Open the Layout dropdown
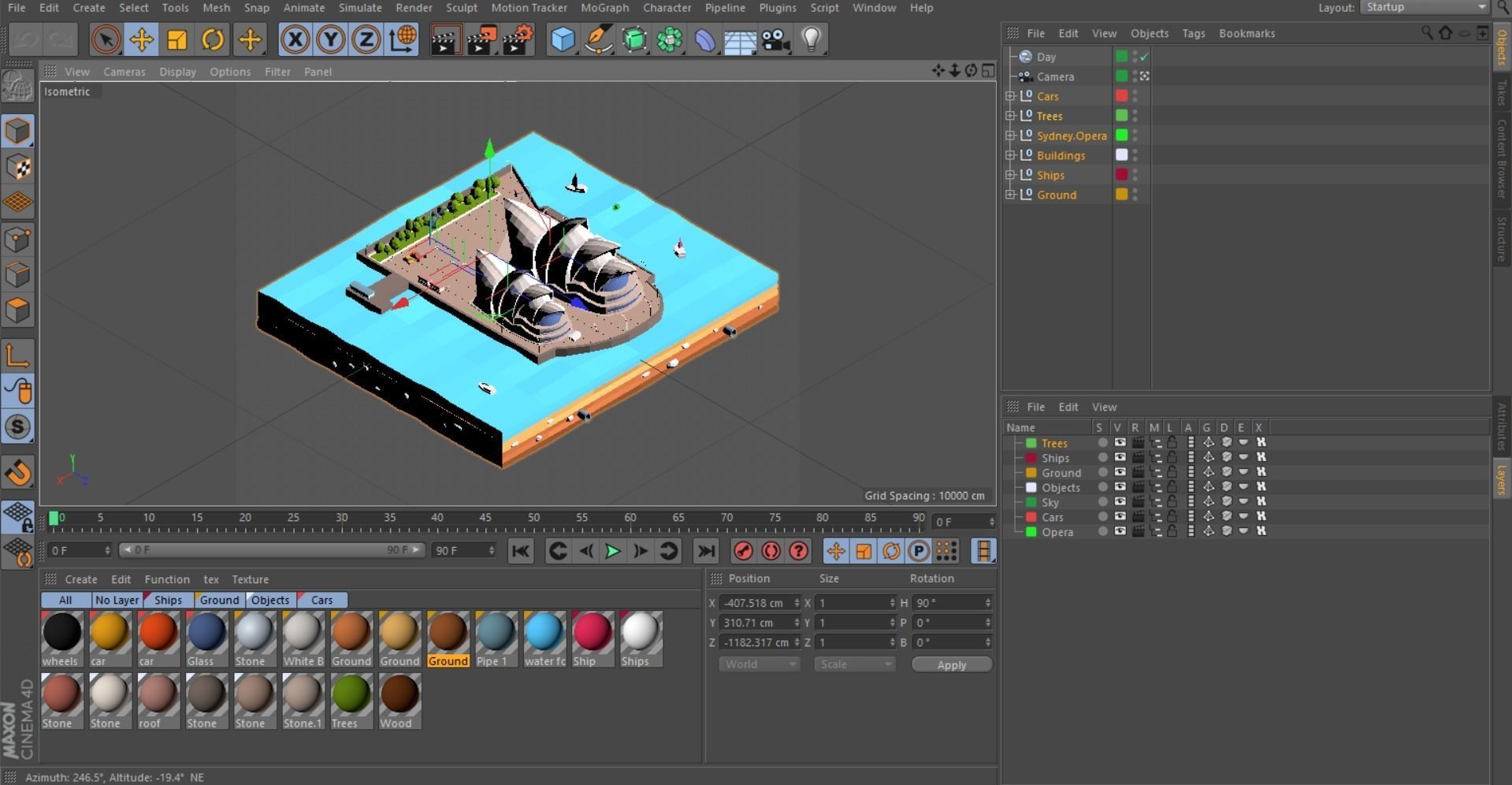1512x785 pixels. pos(1425,7)
